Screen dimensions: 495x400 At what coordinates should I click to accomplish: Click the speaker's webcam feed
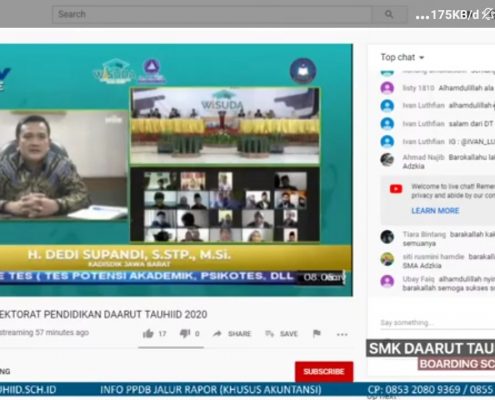[x=64, y=166]
